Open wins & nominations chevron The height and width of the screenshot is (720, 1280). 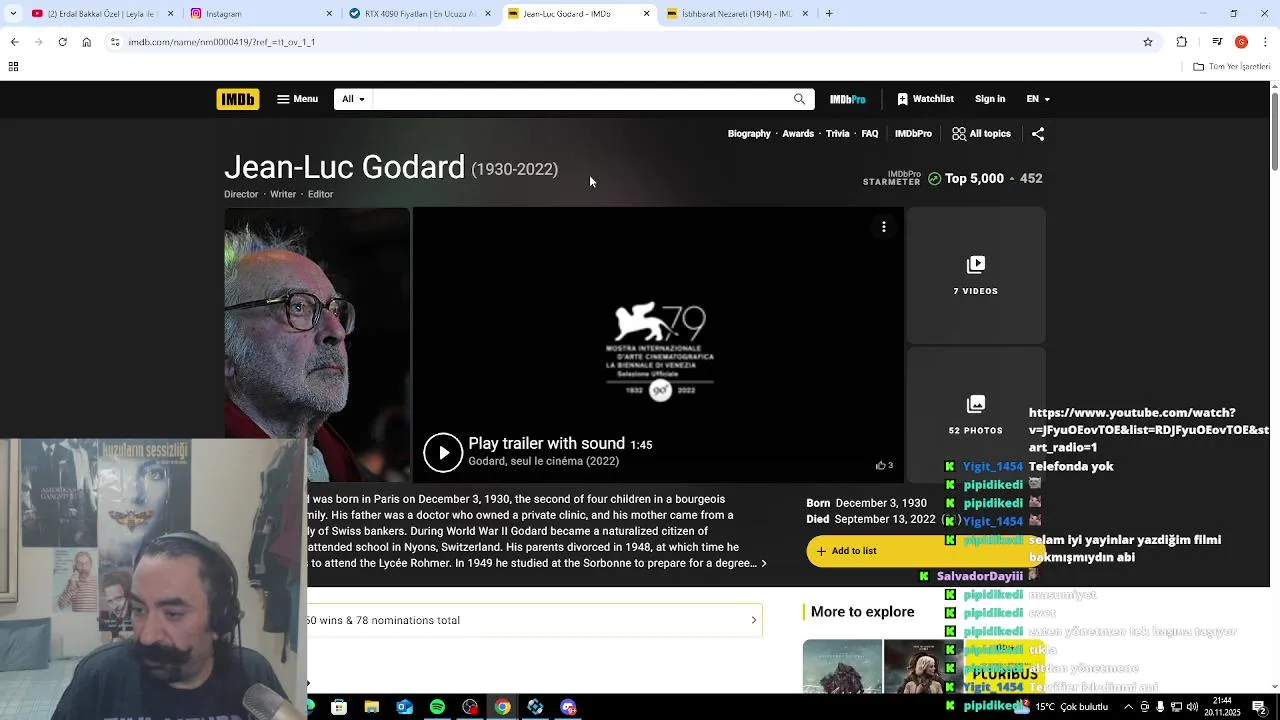[754, 620]
